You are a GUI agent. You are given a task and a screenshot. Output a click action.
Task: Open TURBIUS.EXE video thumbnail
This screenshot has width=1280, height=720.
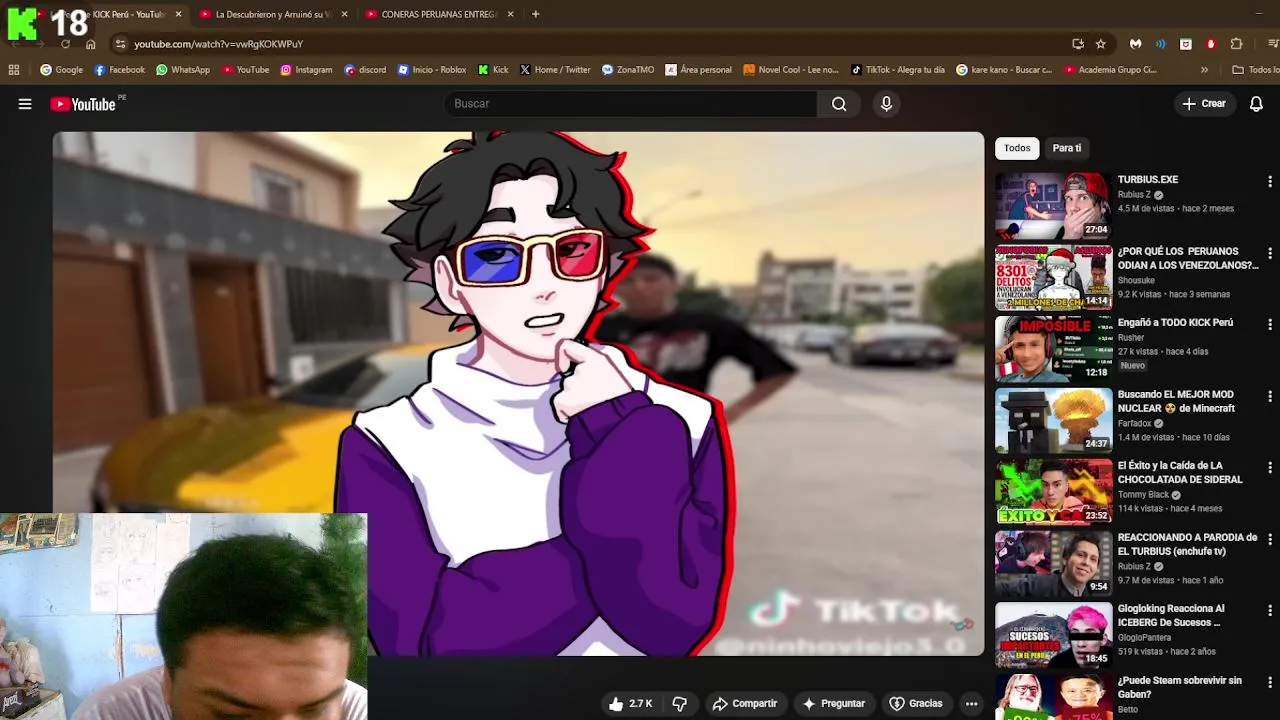point(1053,206)
